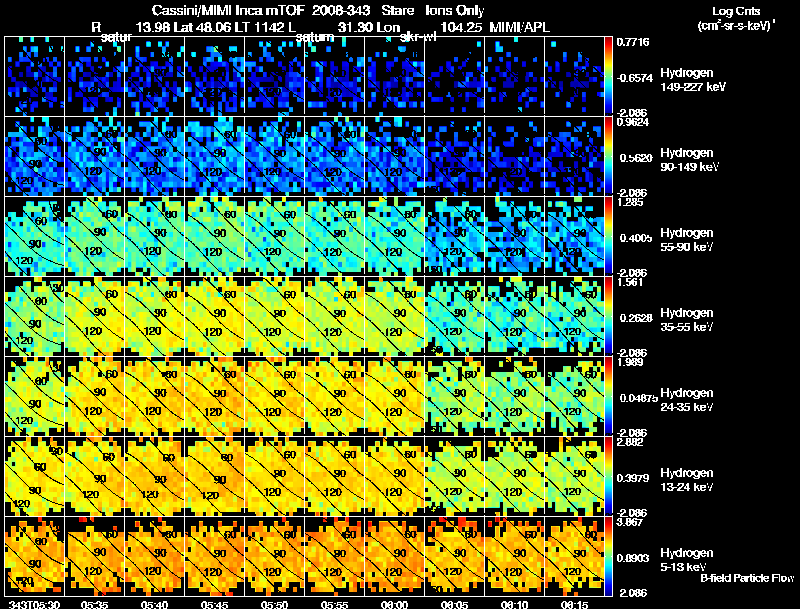The image size is (800, 609).
Task: Click the 'Hydrogen 13-24 keV' row label
Action: coord(687,480)
